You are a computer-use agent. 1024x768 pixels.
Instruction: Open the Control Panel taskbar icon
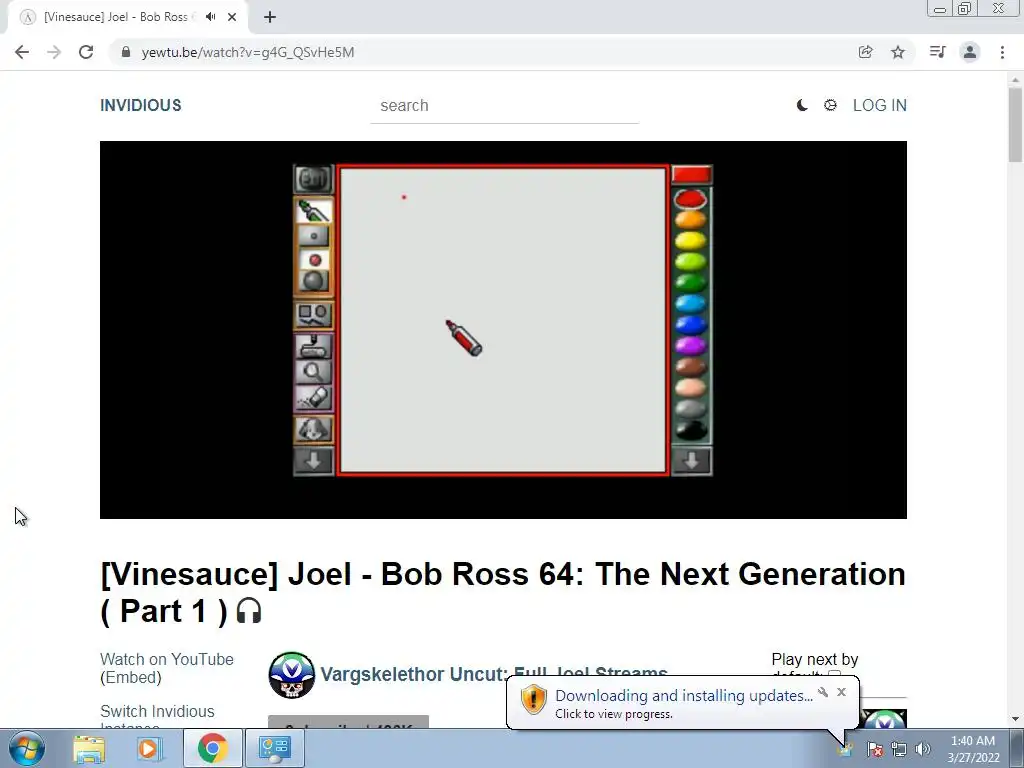(x=275, y=748)
